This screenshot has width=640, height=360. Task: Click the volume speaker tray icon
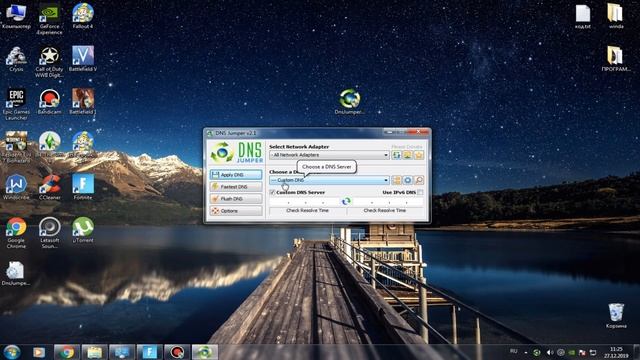pos(550,352)
